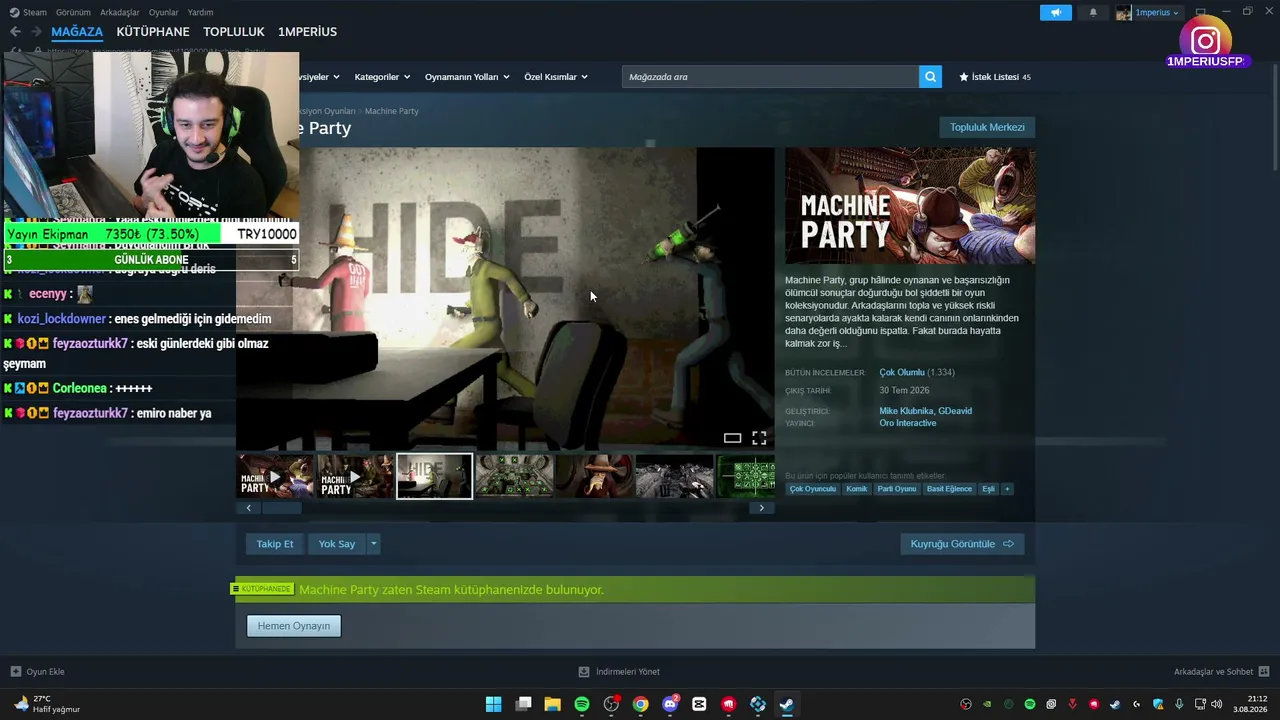This screenshot has height=720, width=1280.
Task: Select the second Machine Party video thumbnail
Action: pos(355,476)
